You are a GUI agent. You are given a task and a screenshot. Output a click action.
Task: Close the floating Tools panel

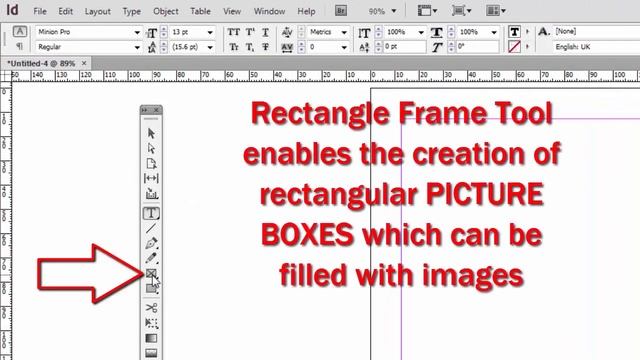(x=156, y=110)
